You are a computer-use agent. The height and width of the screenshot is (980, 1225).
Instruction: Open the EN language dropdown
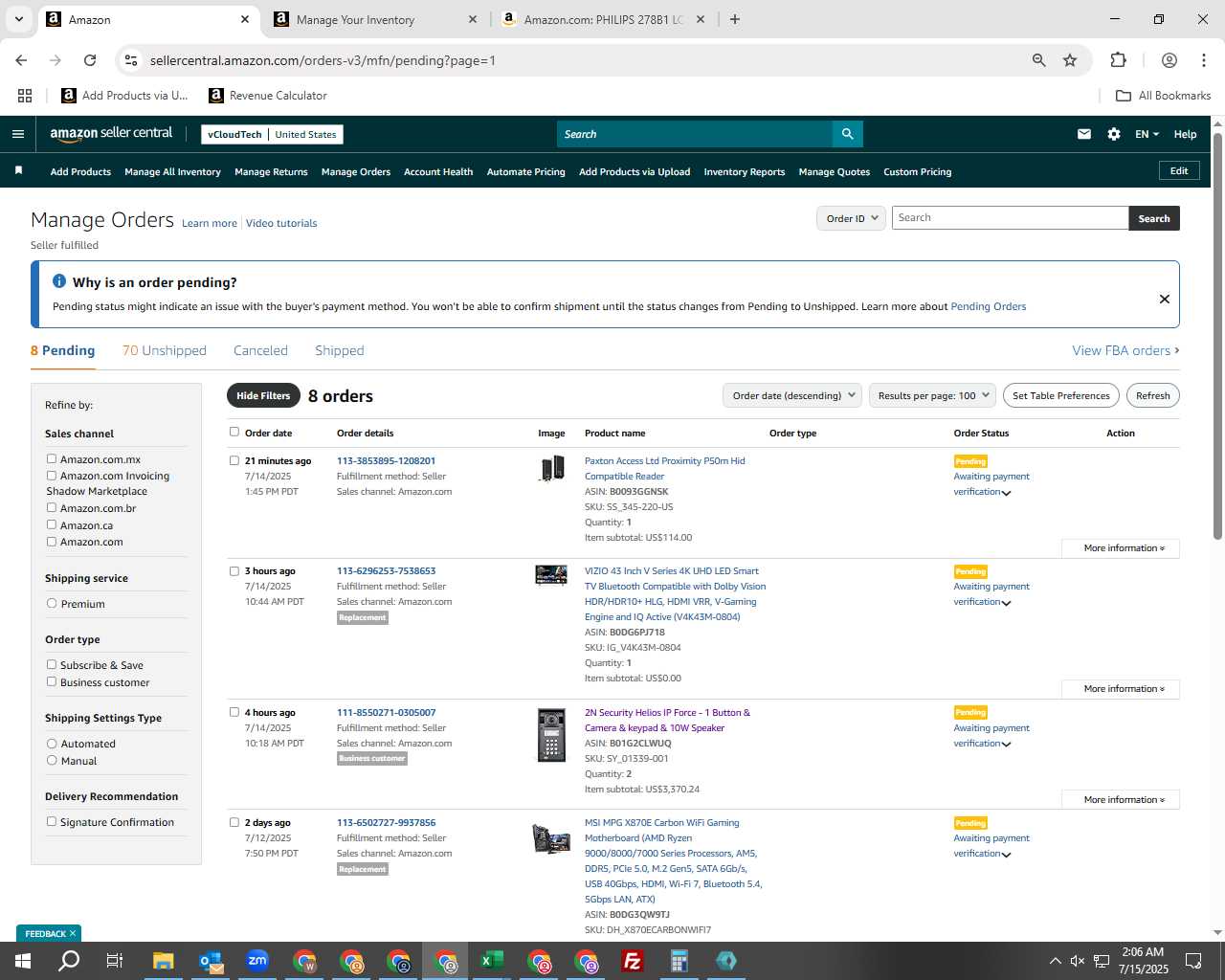point(1147,134)
